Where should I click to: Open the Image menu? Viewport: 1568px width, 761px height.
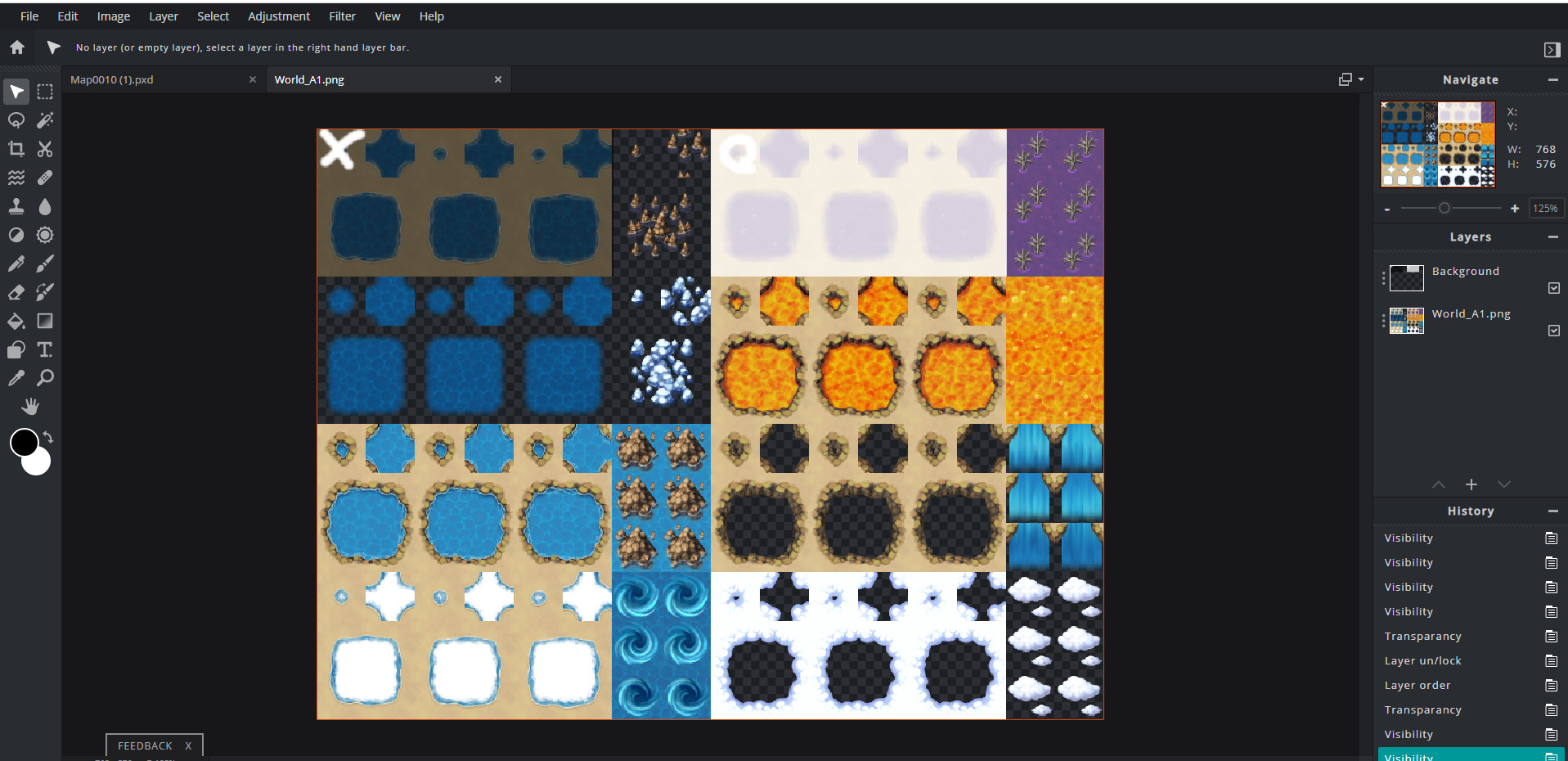114,16
